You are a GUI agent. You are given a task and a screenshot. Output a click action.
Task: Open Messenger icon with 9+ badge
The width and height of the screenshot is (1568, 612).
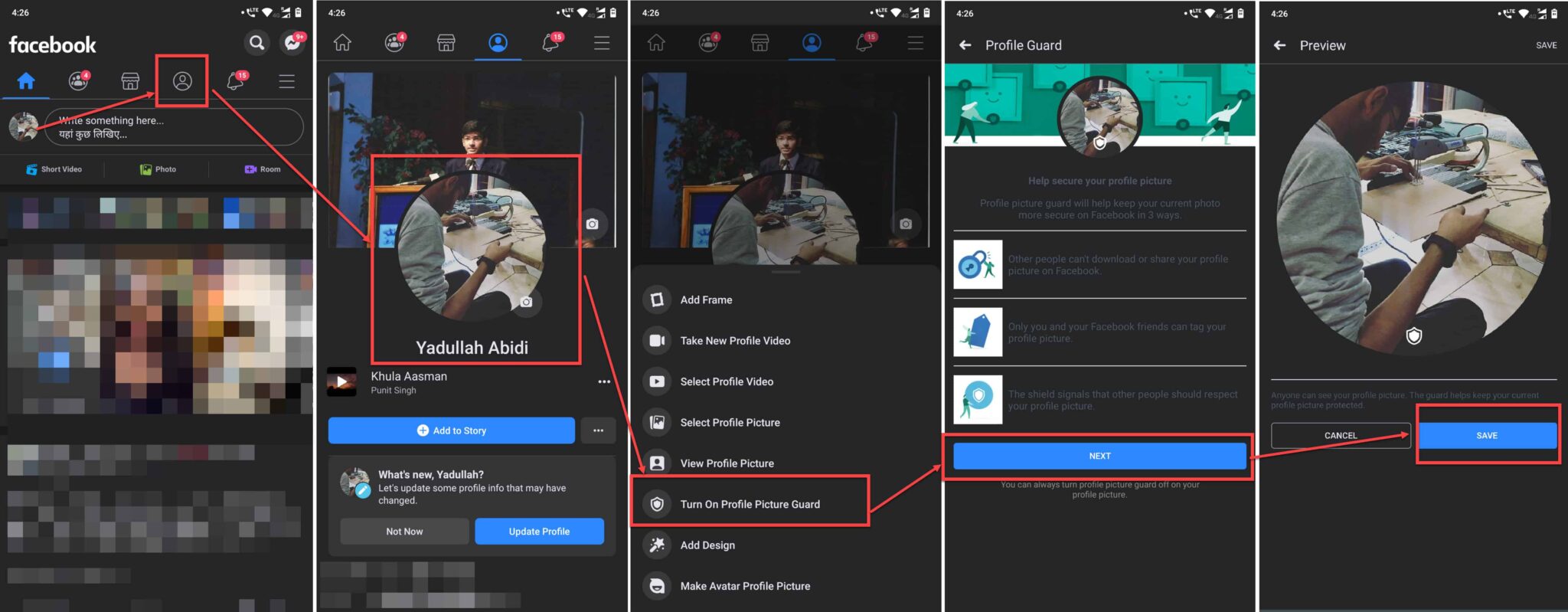coord(293,43)
